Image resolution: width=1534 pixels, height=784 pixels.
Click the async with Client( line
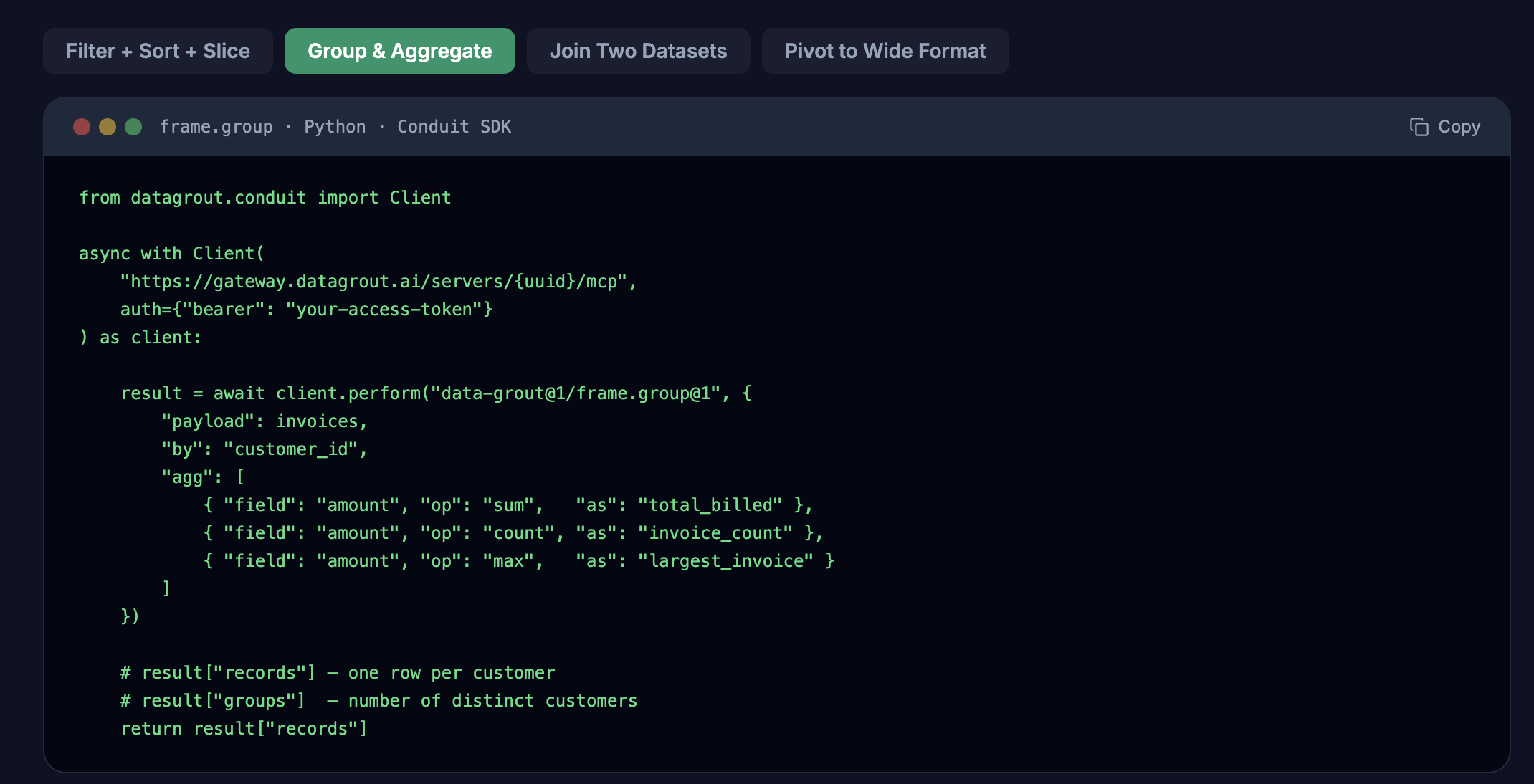coord(171,254)
